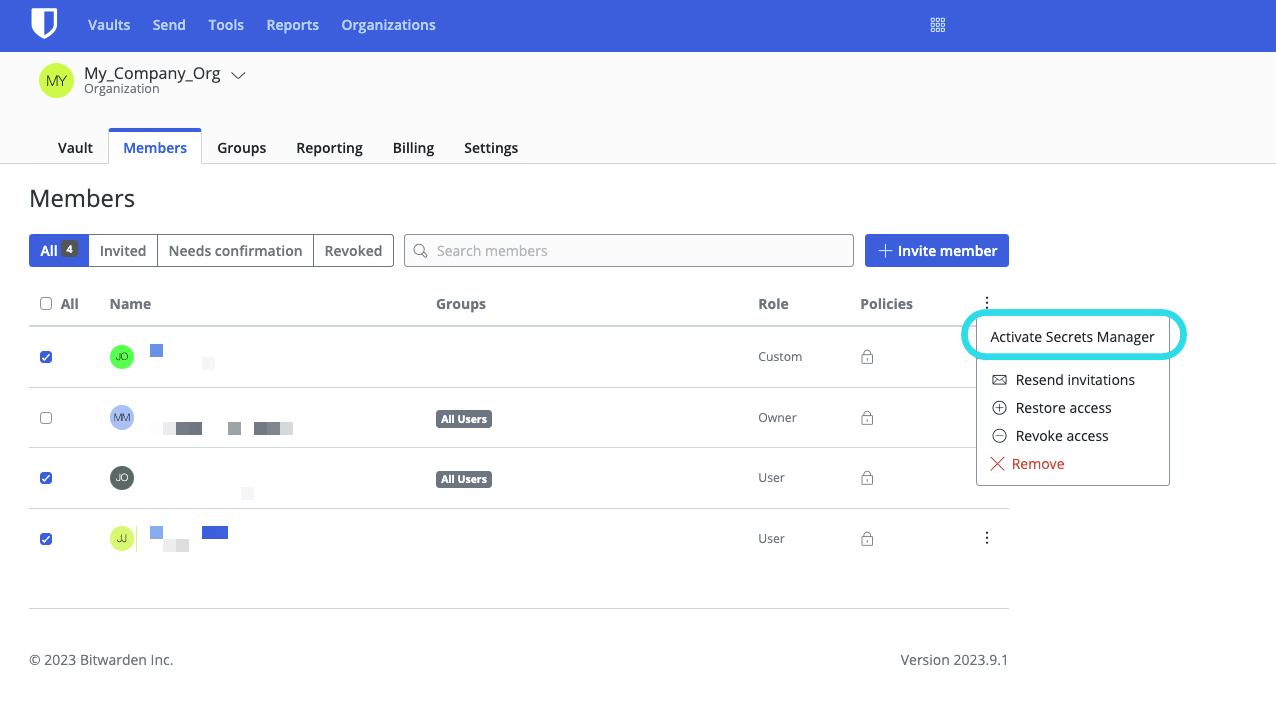This screenshot has height=715, width=1276.
Task: Open the overflow menu for the last member
Action: (986, 538)
